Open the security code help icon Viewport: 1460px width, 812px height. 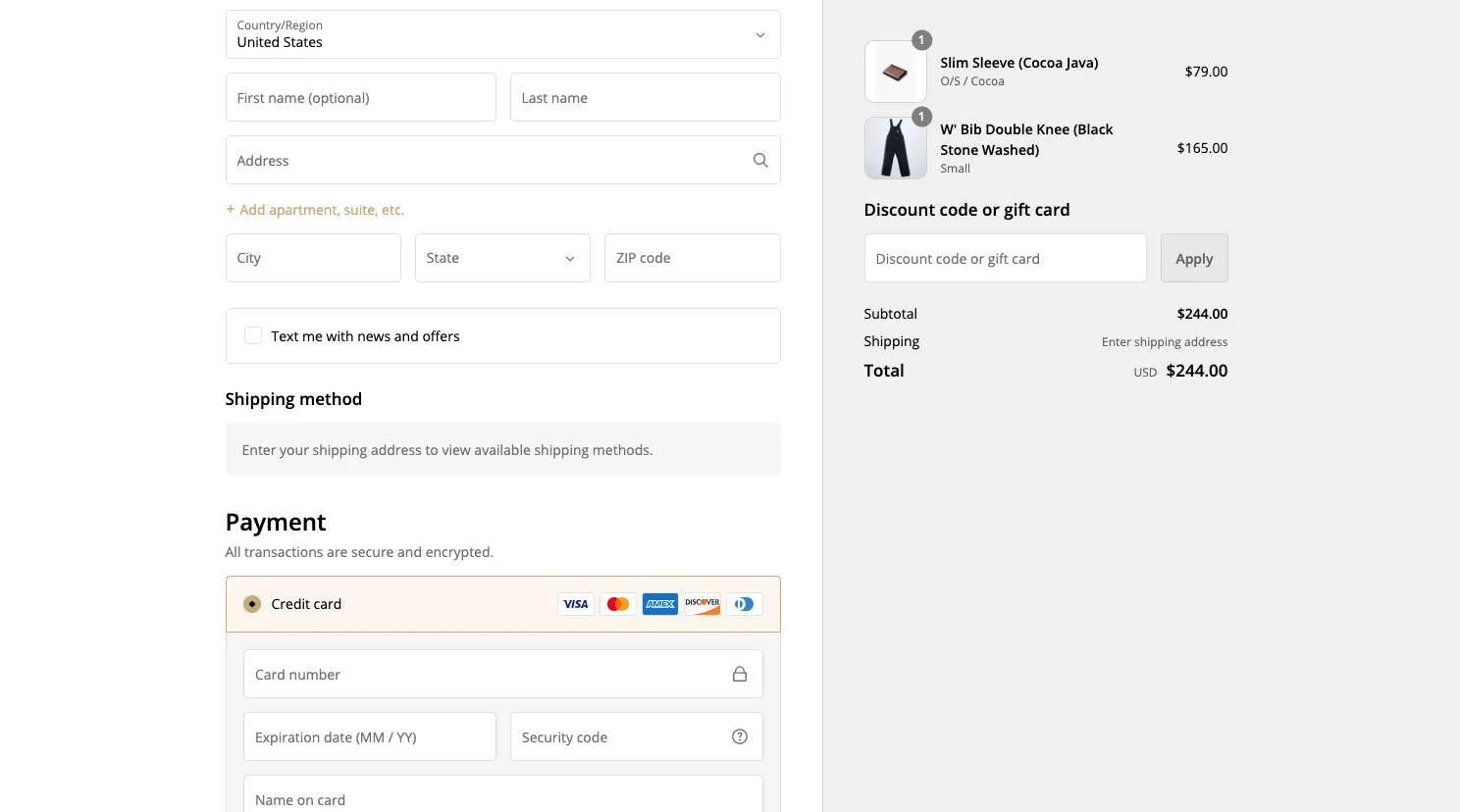coord(740,736)
